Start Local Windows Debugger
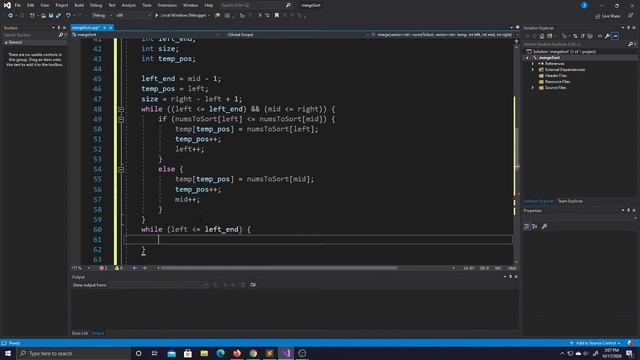 [x=182, y=16]
